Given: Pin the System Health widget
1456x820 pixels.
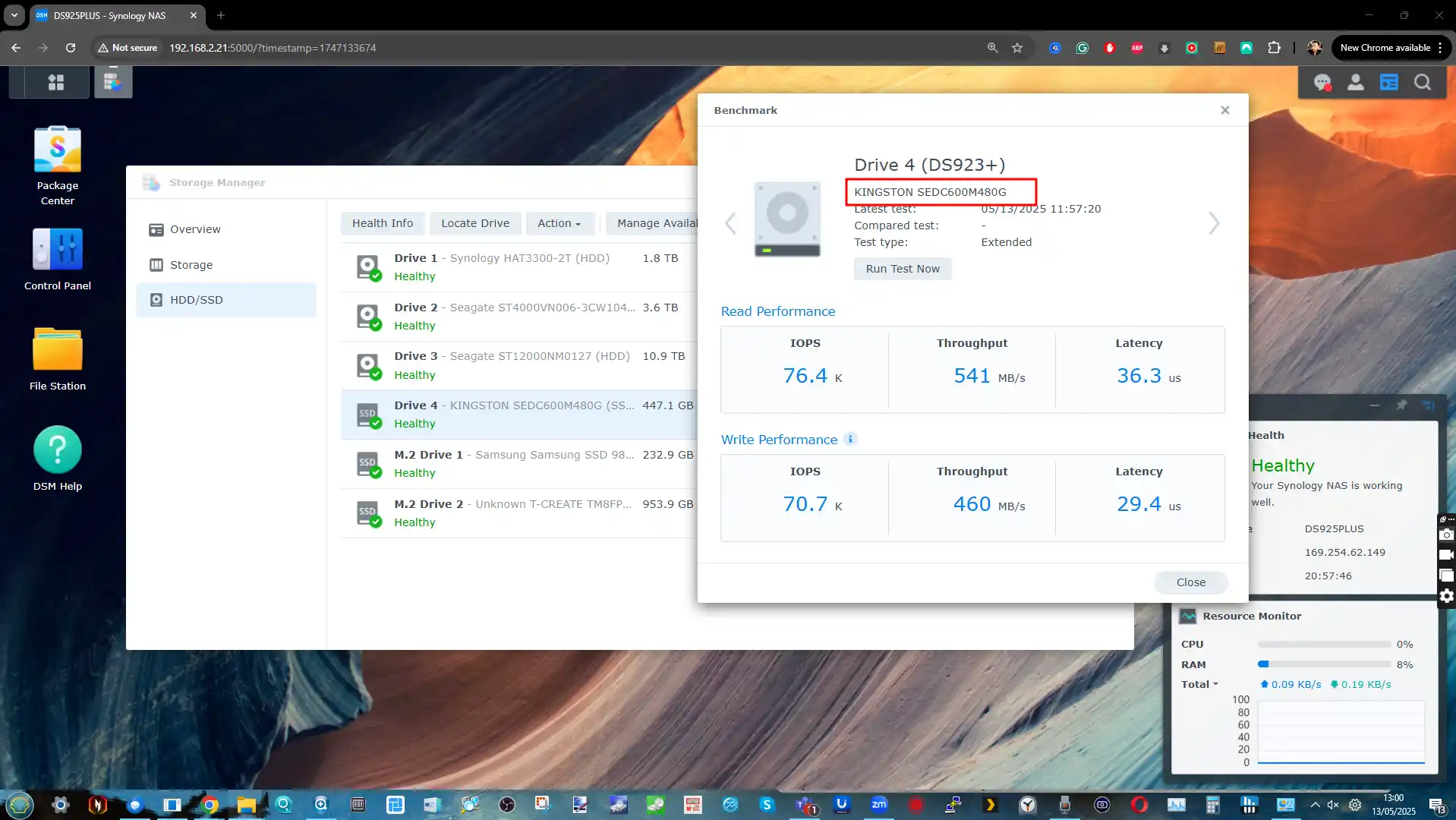Looking at the screenshot, I should 1401,405.
